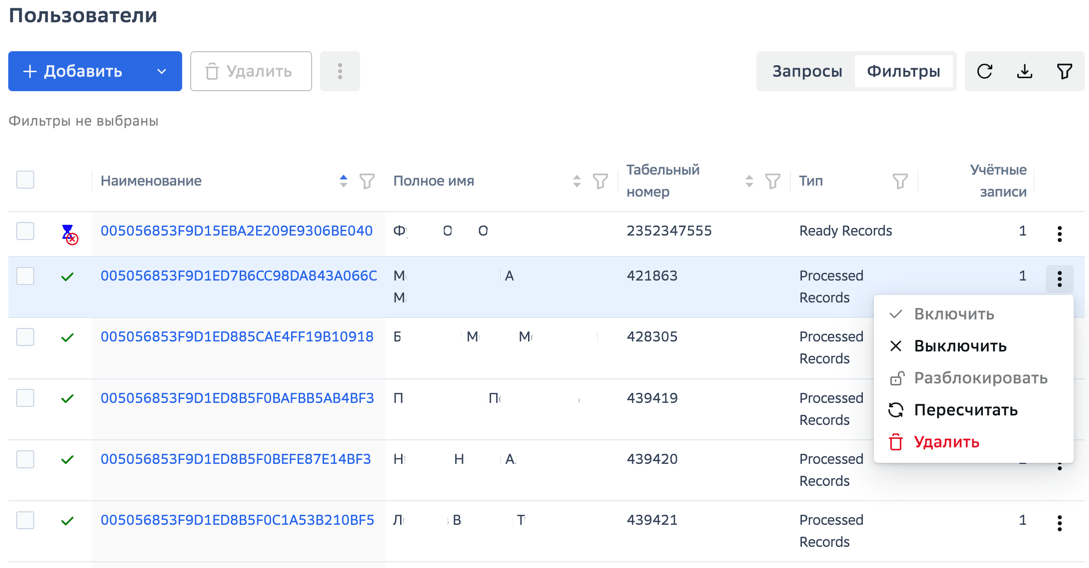This screenshot has width=1089, height=568.
Task: Click the funnel filter icon in the top toolbar
Action: point(1064,71)
